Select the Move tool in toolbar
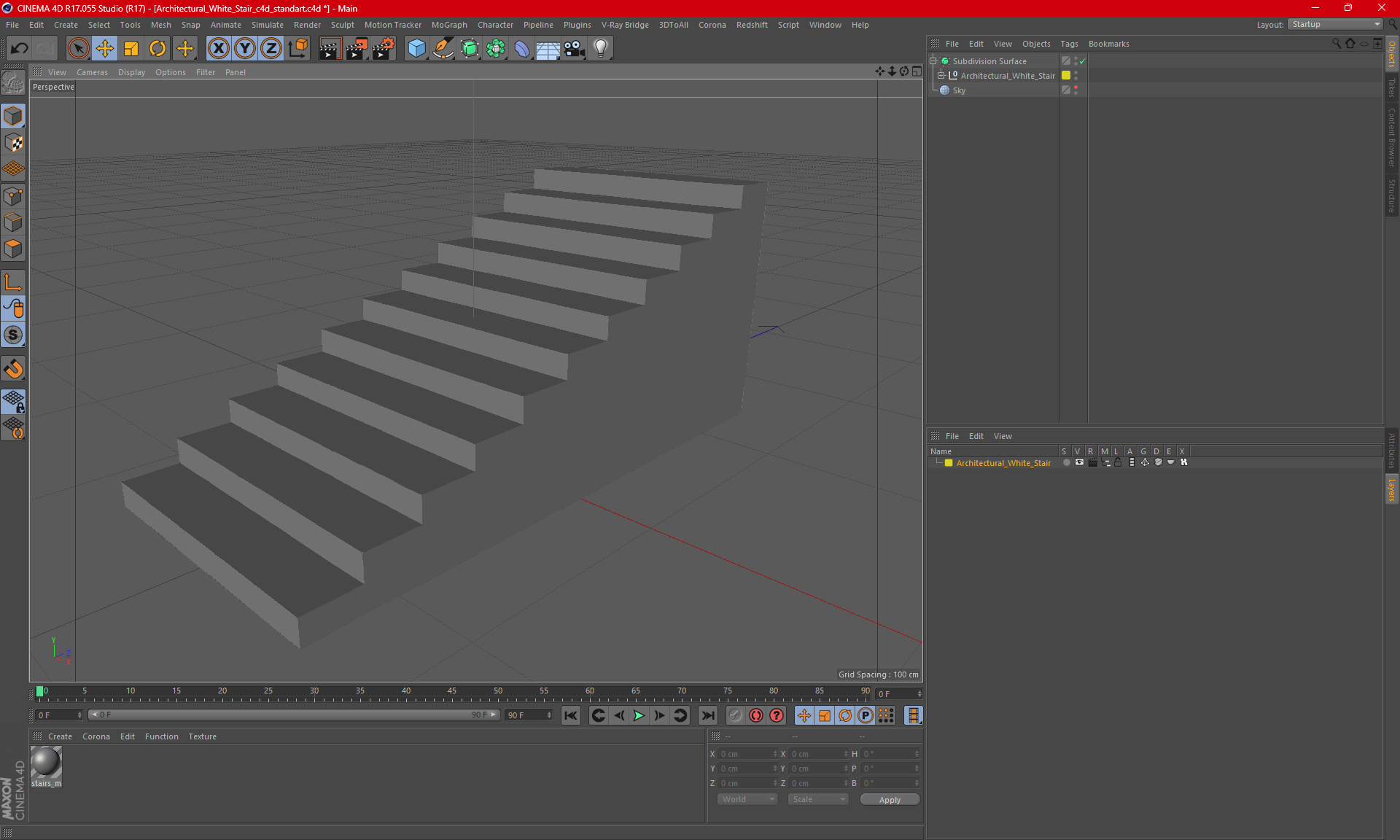Viewport: 1400px width, 840px height. click(x=105, y=49)
